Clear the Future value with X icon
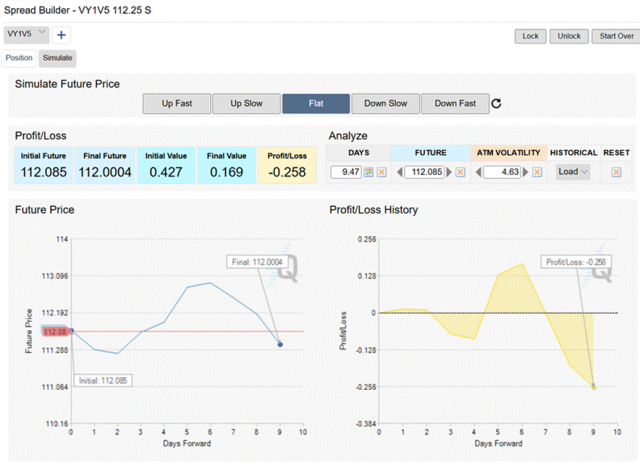640x466 pixels. click(x=460, y=172)
